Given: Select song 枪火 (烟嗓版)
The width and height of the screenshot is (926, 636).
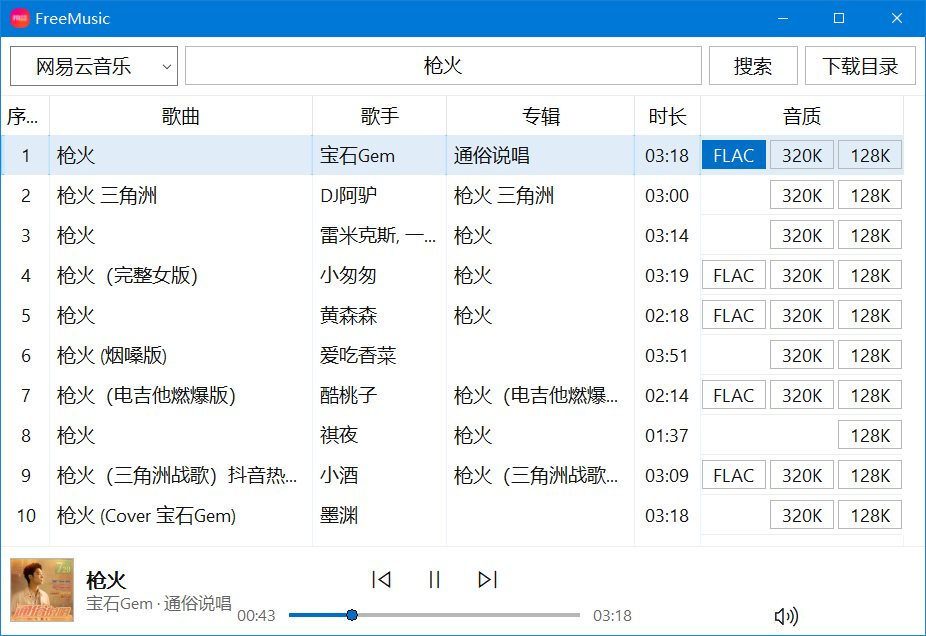Looking at the screenshot, I should point(112,355).
